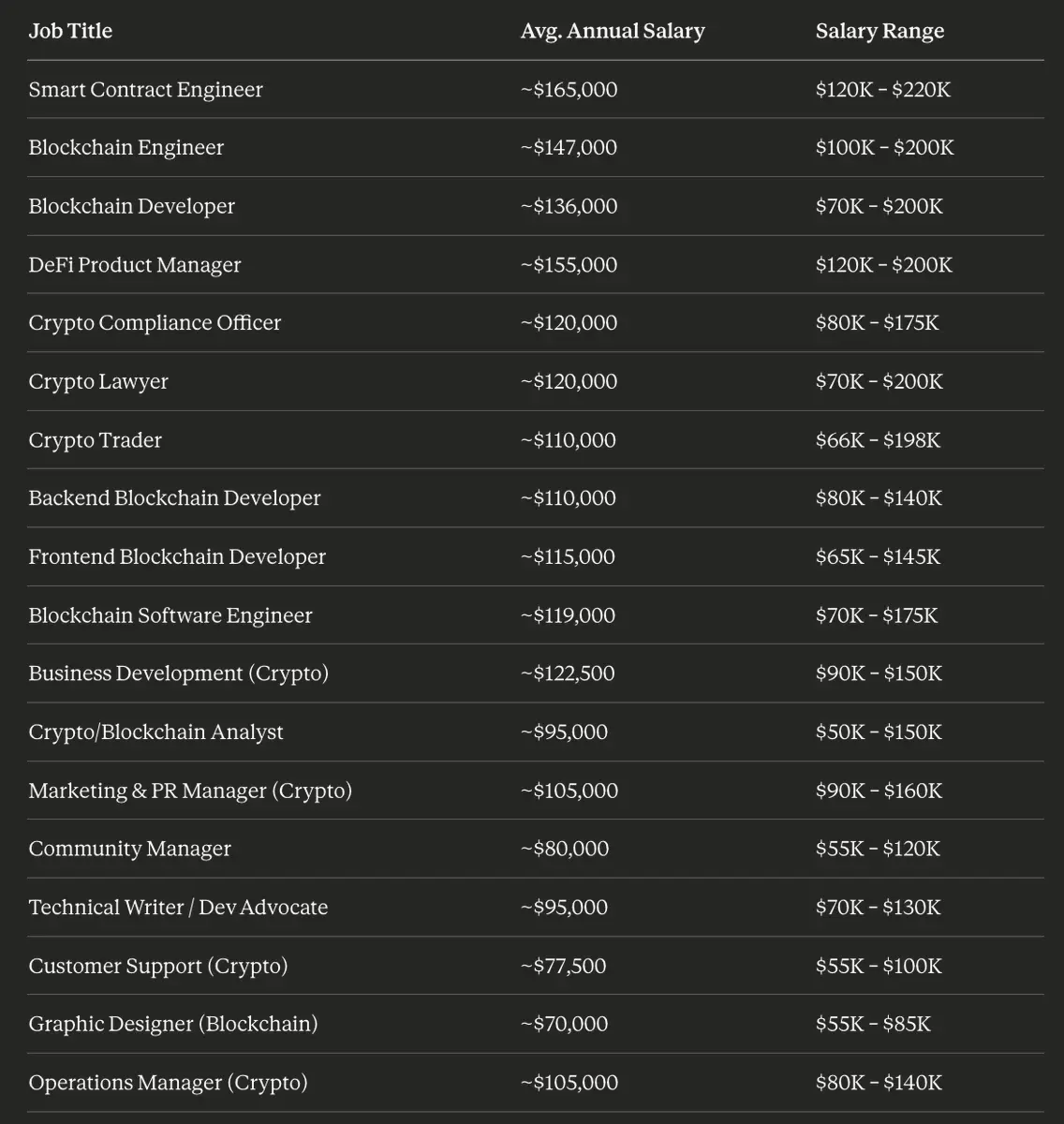Select the Technical Writer / Dev Advocate cell
The height and width of the screenshot is (1124, 1064).
(178, 908)
